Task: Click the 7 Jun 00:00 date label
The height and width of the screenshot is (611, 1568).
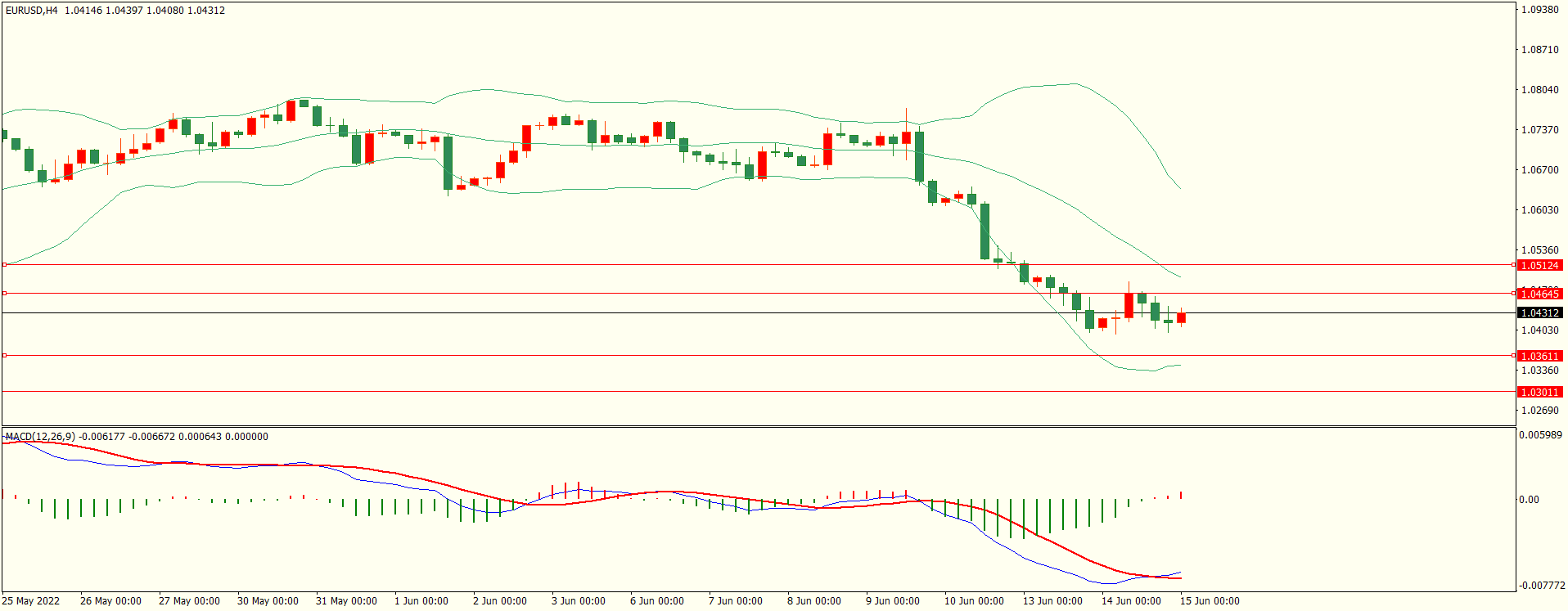Action: click(736, 601)
